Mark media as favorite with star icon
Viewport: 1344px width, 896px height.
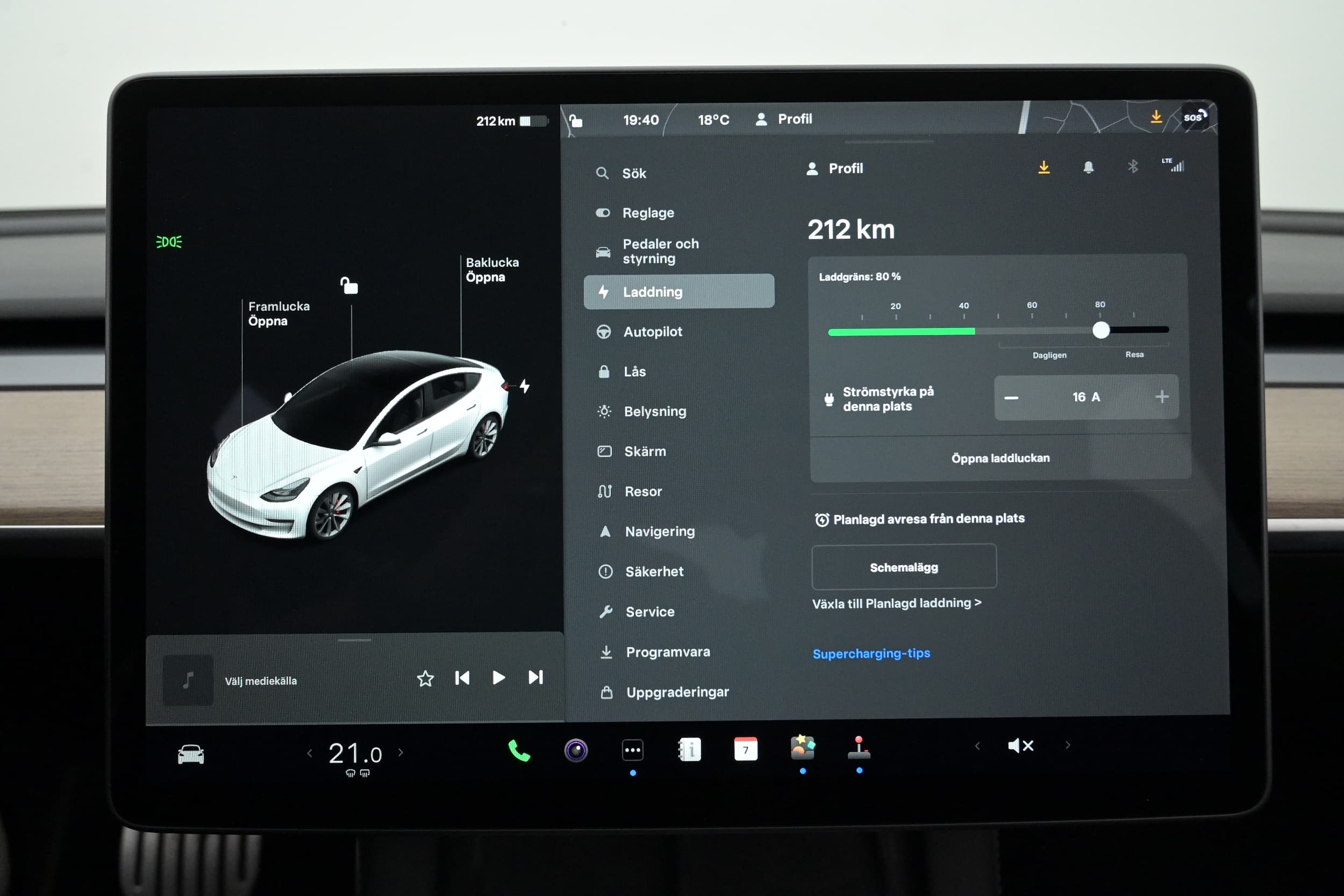[425, 679]
